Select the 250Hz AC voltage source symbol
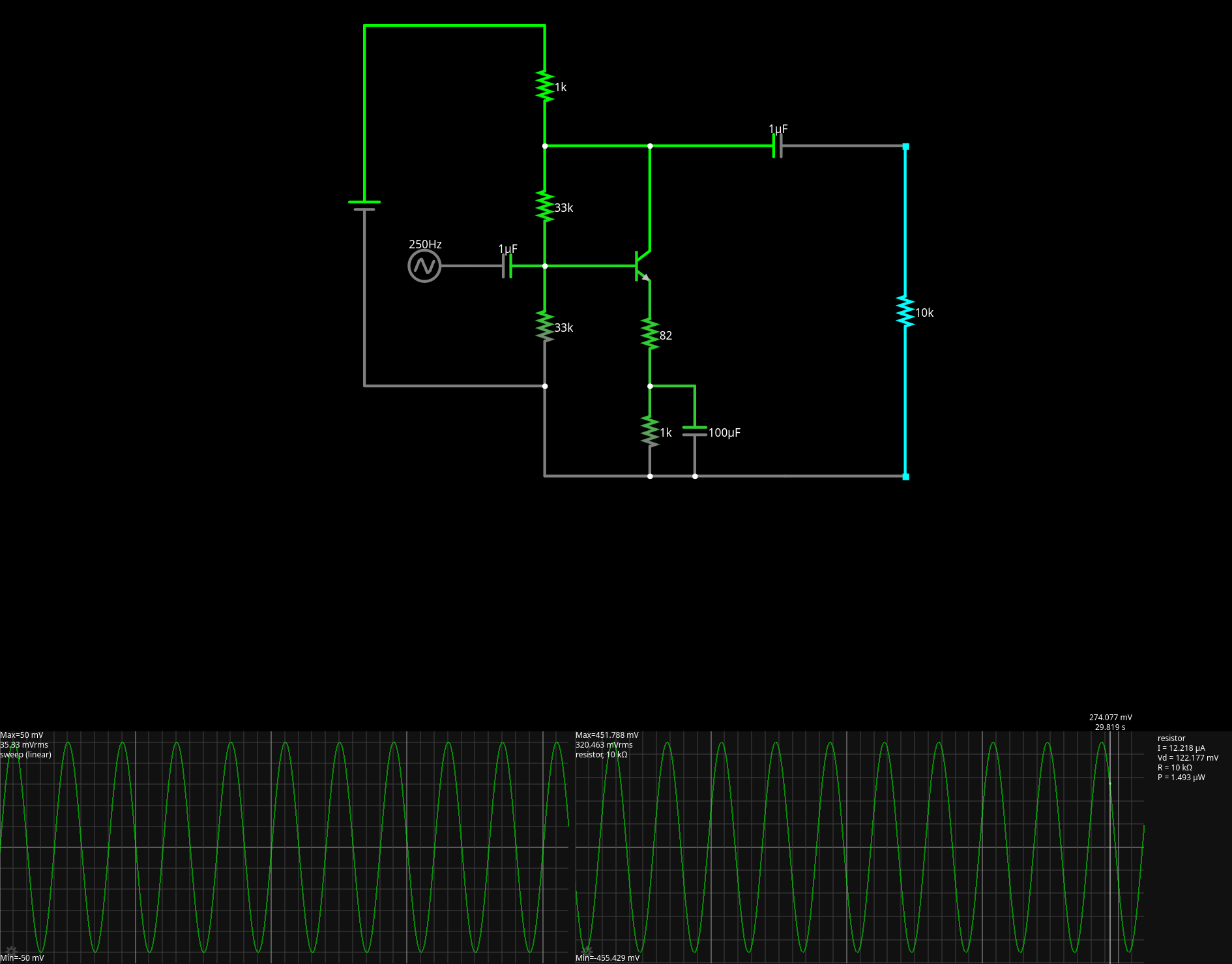1232x964 pixels. tap(424, 266)
